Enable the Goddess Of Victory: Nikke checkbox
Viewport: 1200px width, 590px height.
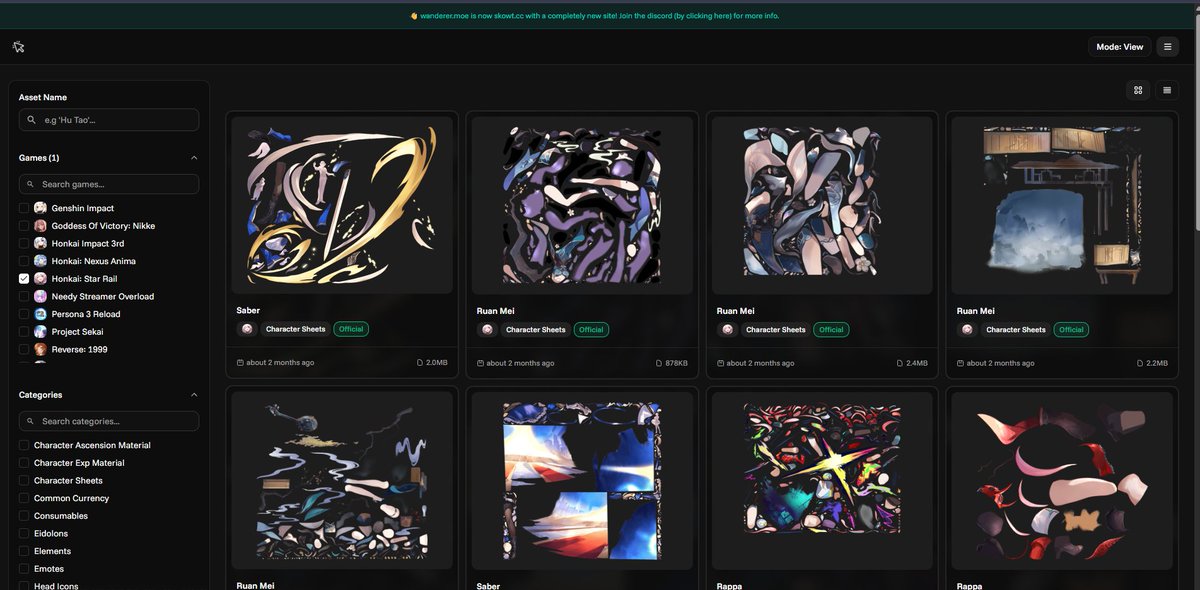[x=24, y=226]
